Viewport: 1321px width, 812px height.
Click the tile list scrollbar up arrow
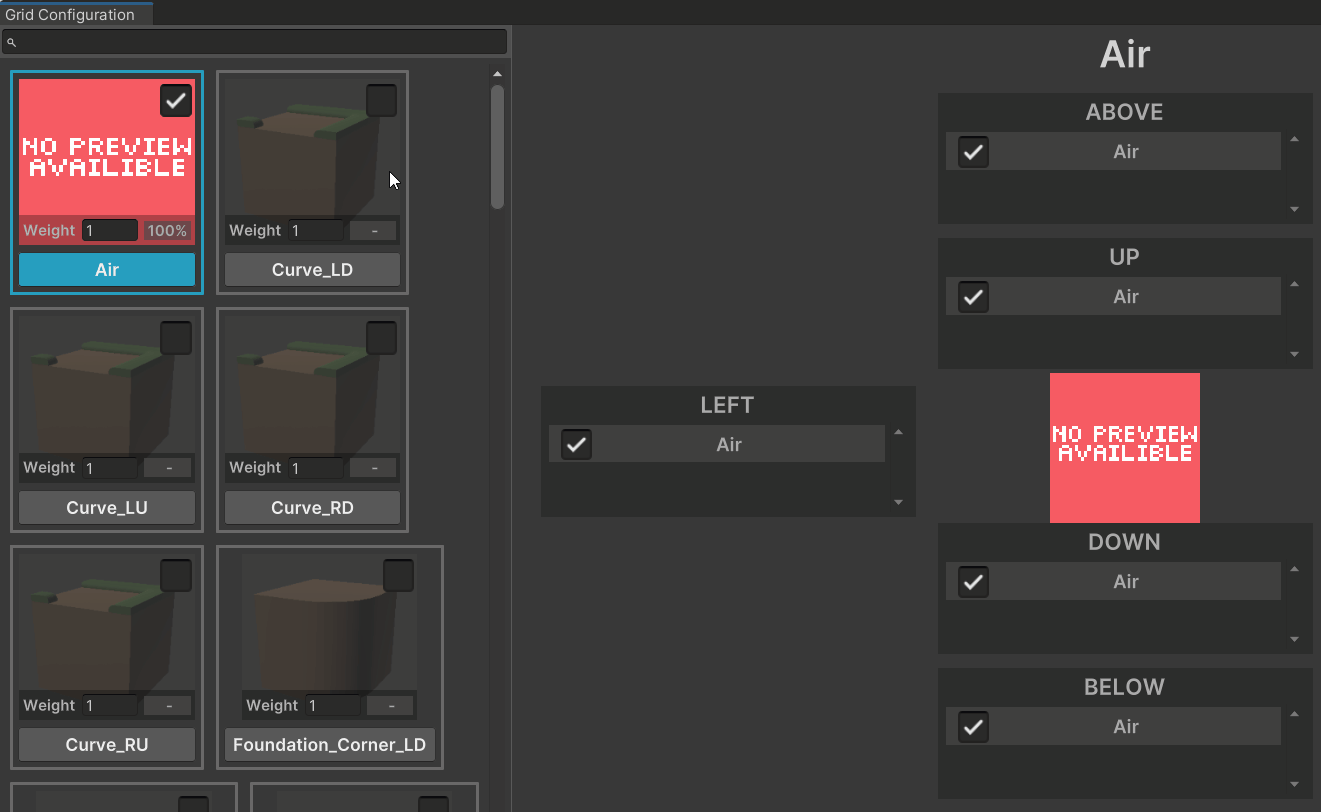tap(497, 73)
